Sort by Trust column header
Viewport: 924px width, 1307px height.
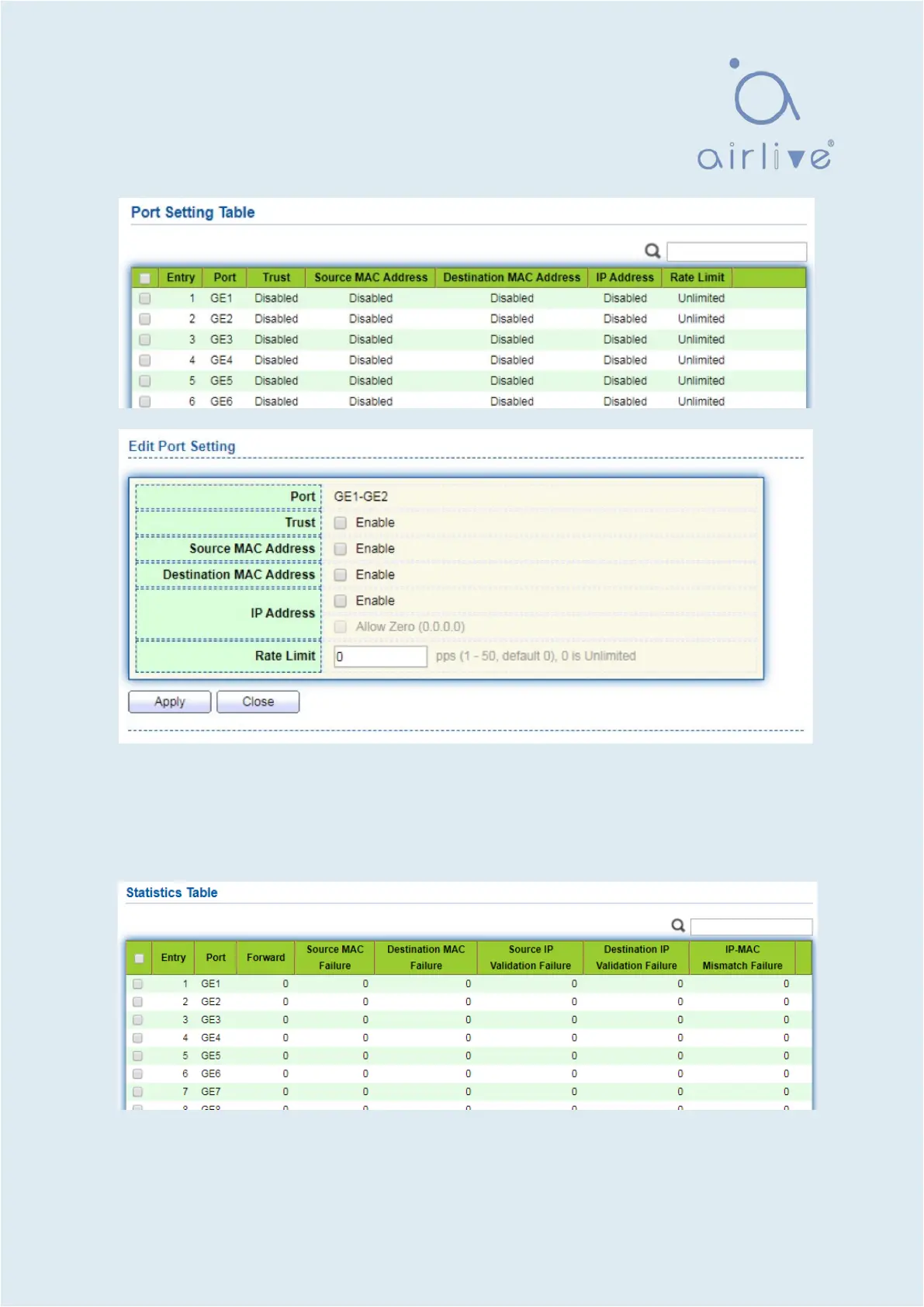[276, 278]
